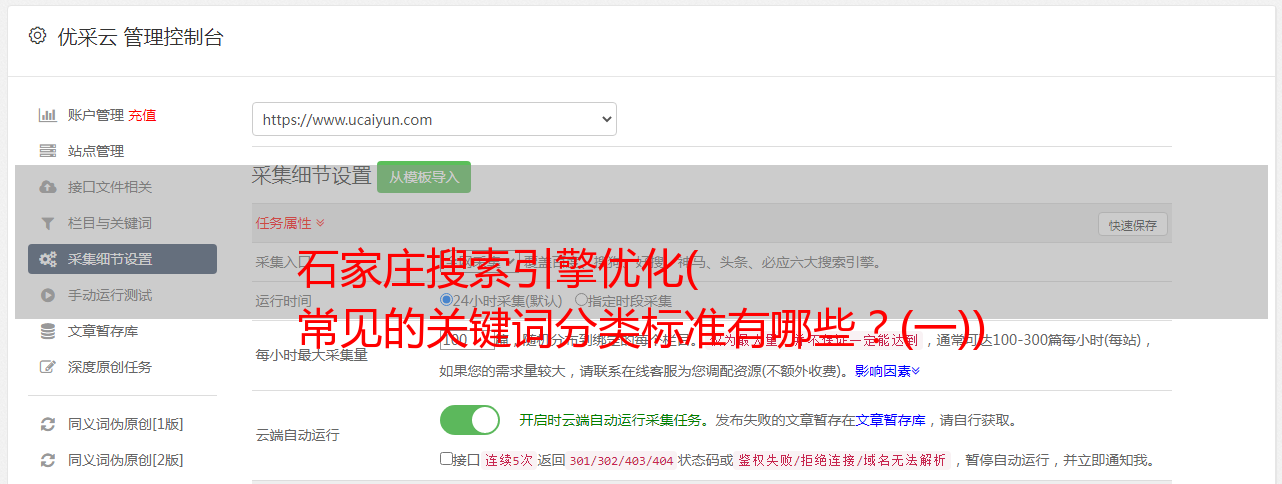Screen dimensions: 1282x484
Task: Click the 快速保存 button
Action: pos(1133,225)
